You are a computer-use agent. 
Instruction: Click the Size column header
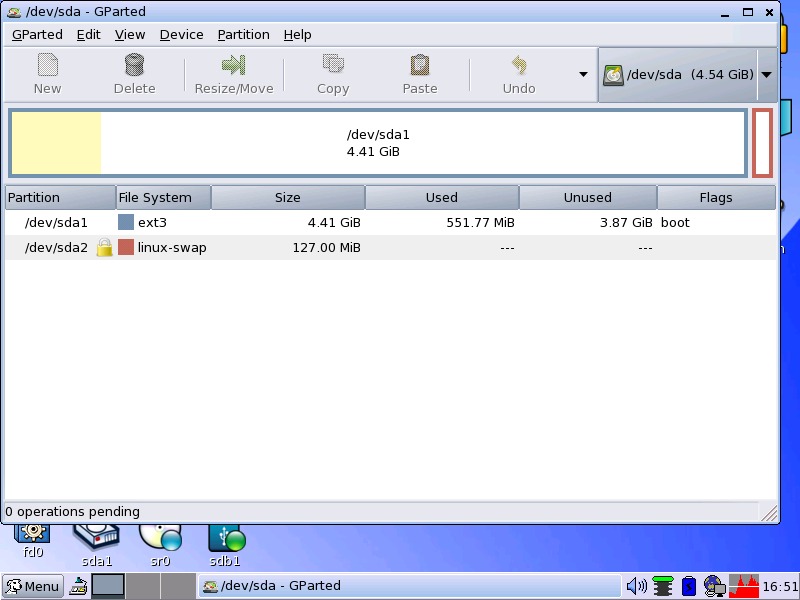pos(288,197)
